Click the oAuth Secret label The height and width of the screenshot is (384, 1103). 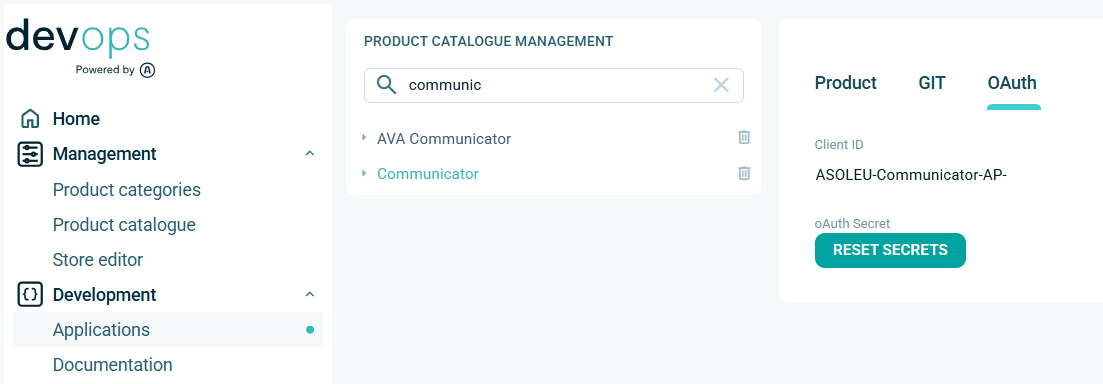tap(853, 224)
